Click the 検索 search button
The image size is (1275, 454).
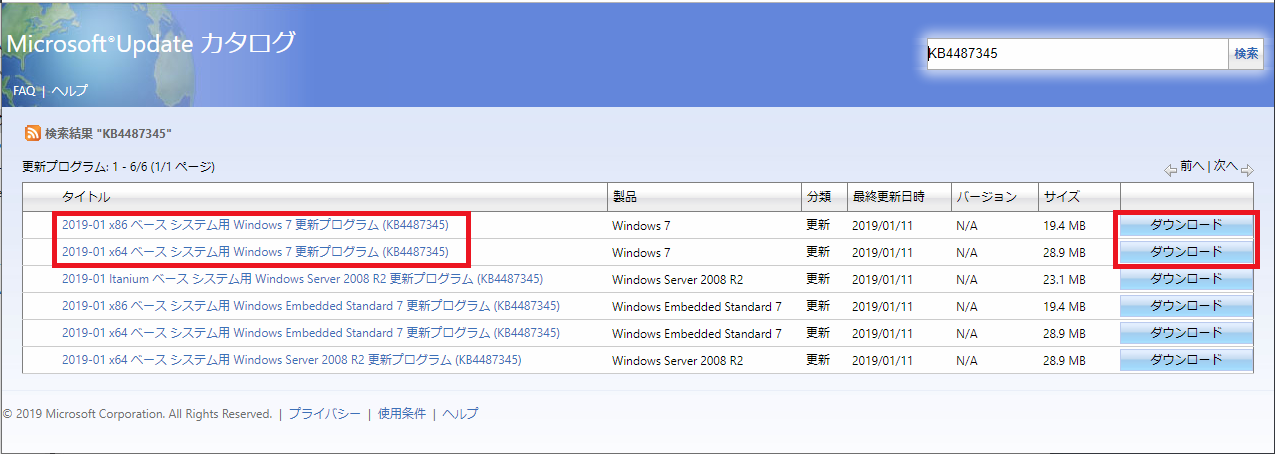click(1246, 54)
